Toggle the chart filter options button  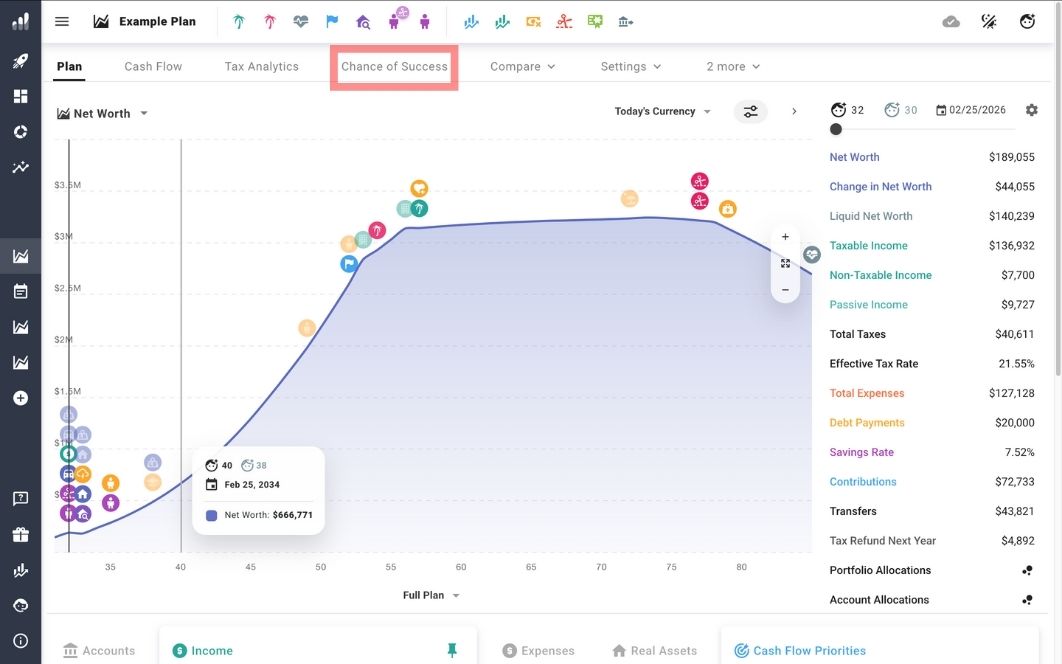[750, 111]
